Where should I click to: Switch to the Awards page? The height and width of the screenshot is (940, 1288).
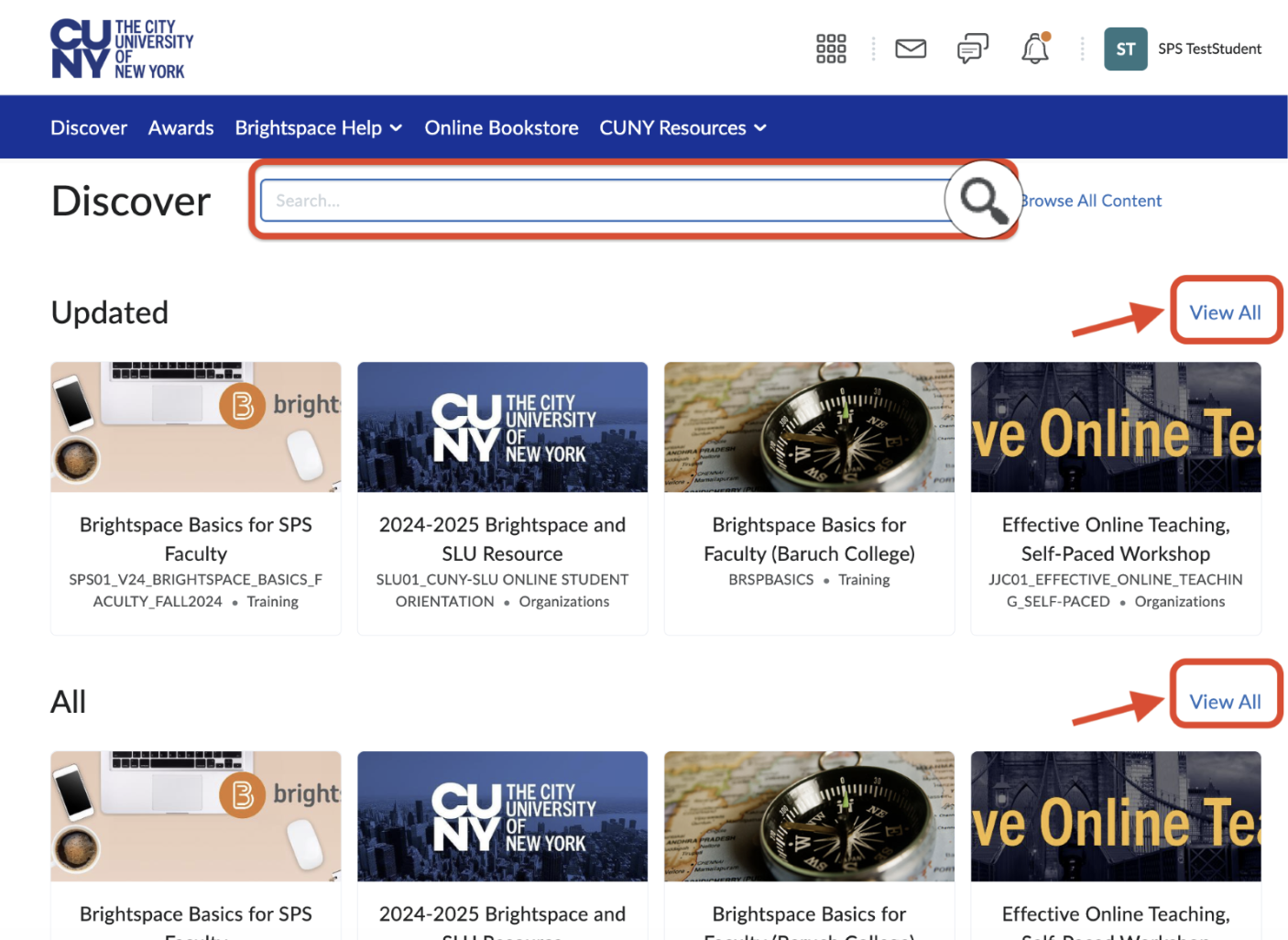[x=180, y=127]
